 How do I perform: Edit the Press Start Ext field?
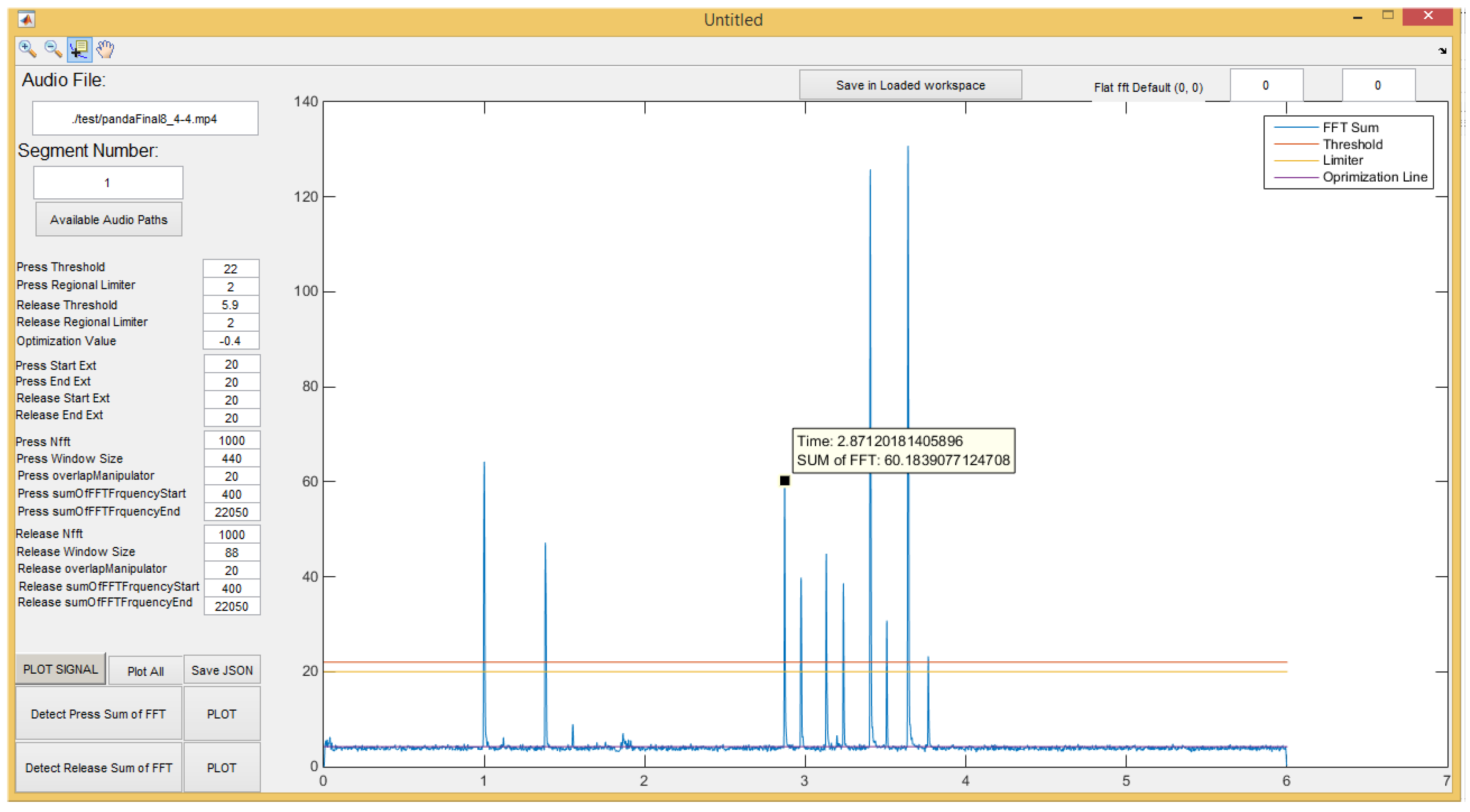point(232,364)
